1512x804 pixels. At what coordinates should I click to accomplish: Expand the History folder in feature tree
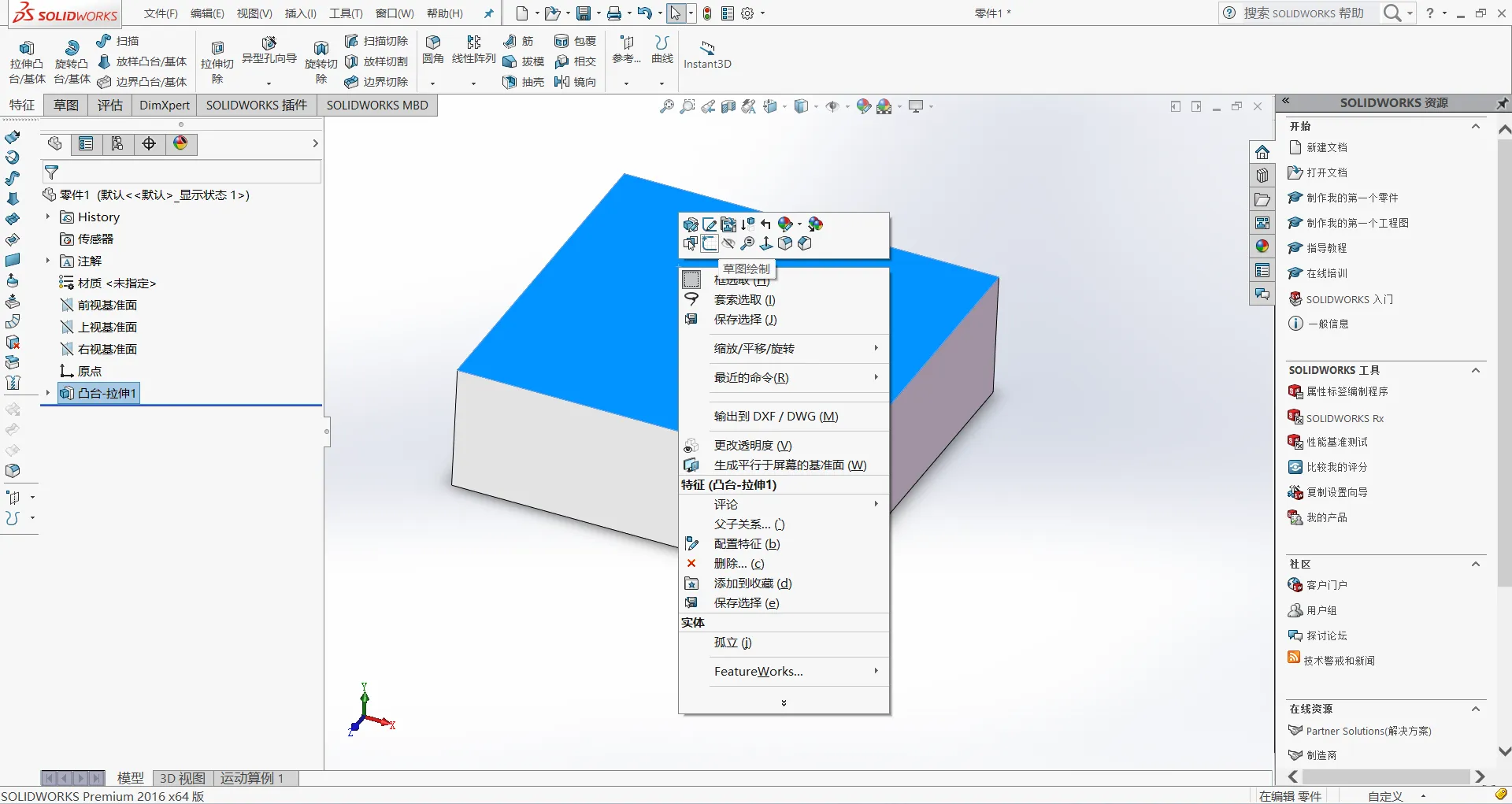point(47,217)
